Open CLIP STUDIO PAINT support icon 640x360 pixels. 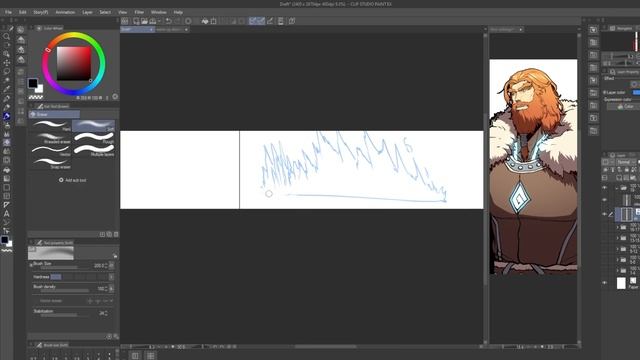click(x=292, y=21)
